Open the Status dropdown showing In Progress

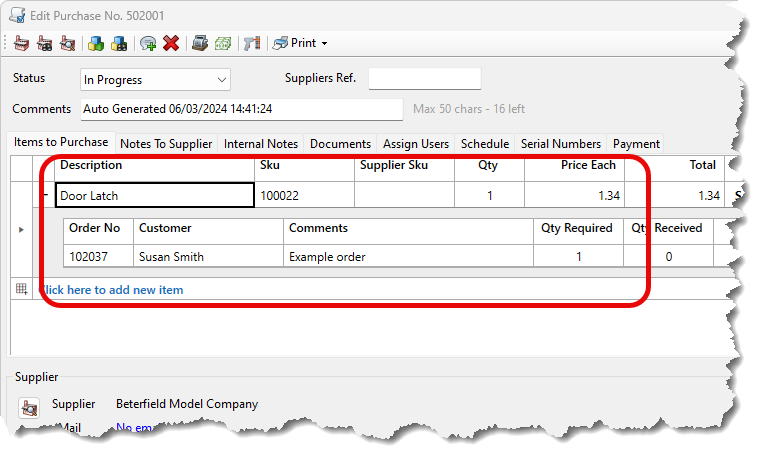click(x=155, y=79)
